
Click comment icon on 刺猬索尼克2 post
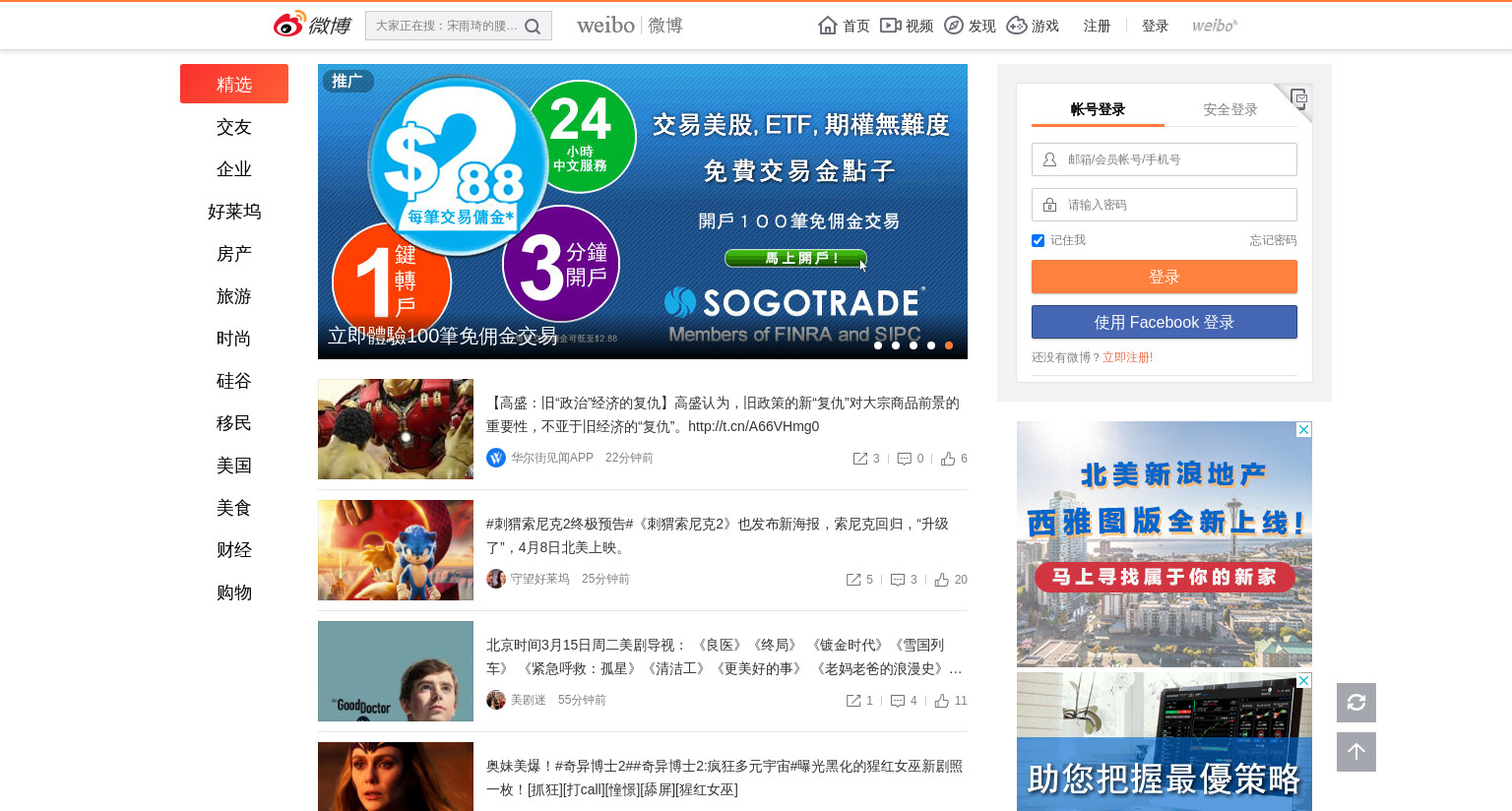click(x=898, y=580)
